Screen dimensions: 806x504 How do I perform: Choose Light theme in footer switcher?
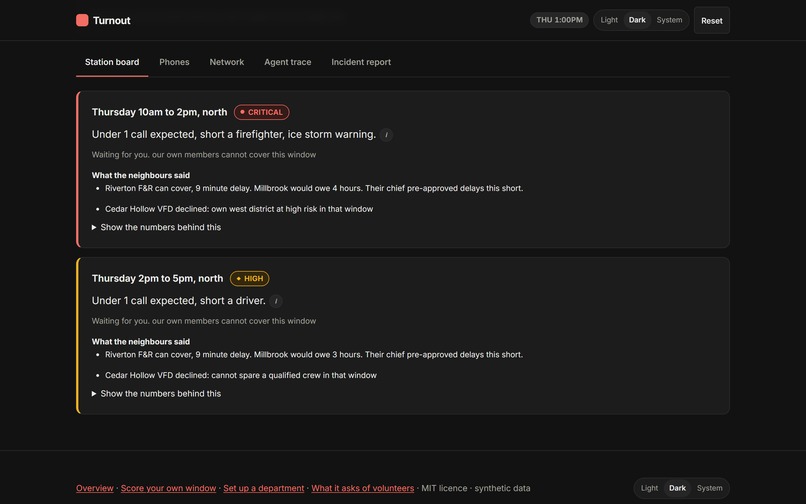(649, 488)
